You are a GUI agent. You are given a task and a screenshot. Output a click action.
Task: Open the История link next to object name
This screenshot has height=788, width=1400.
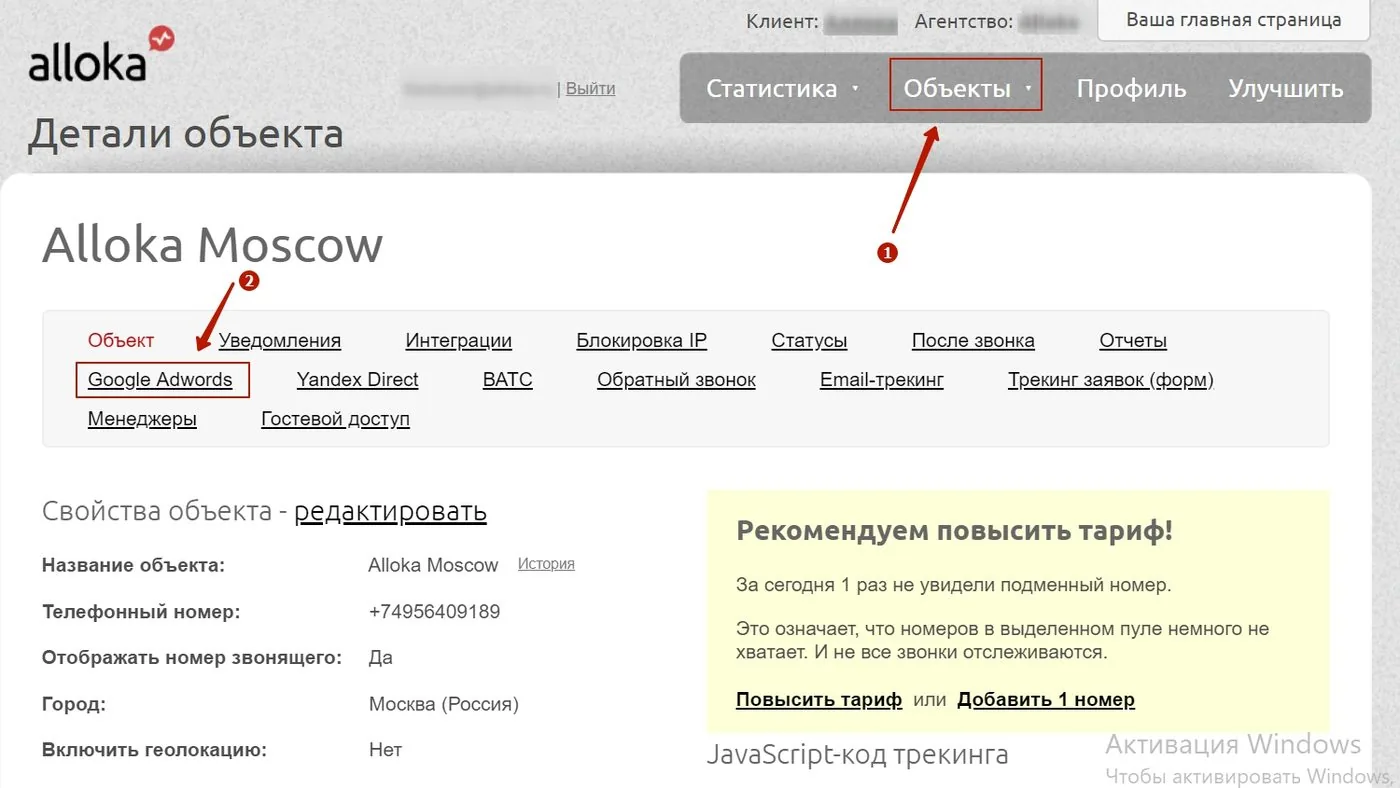[546, 564]
